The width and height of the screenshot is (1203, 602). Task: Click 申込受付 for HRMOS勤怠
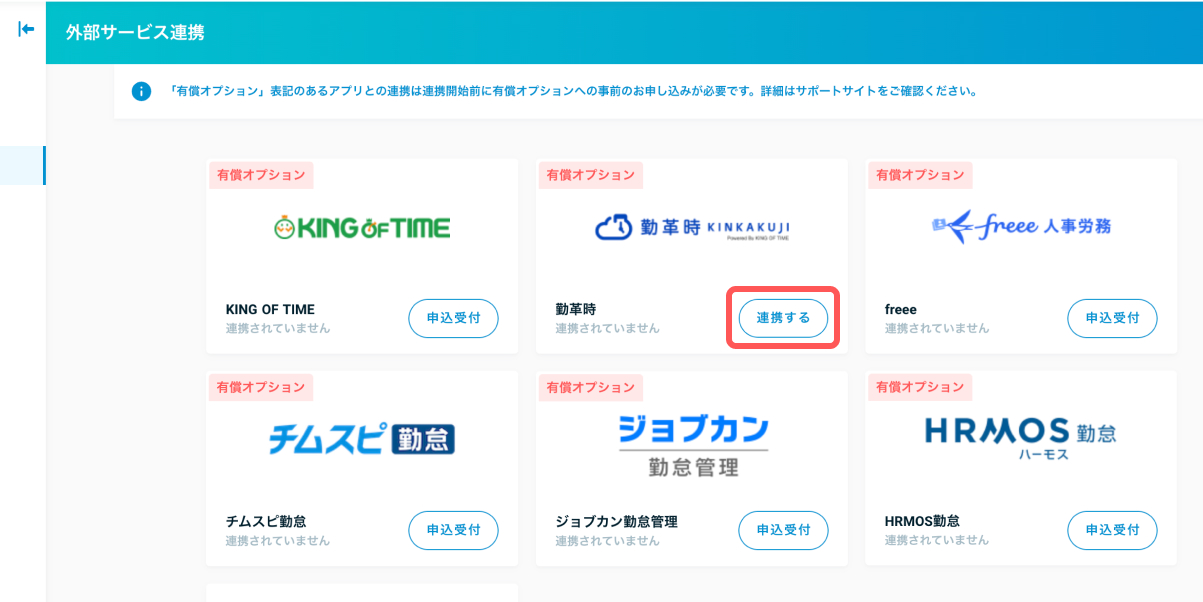[1112, 530]
